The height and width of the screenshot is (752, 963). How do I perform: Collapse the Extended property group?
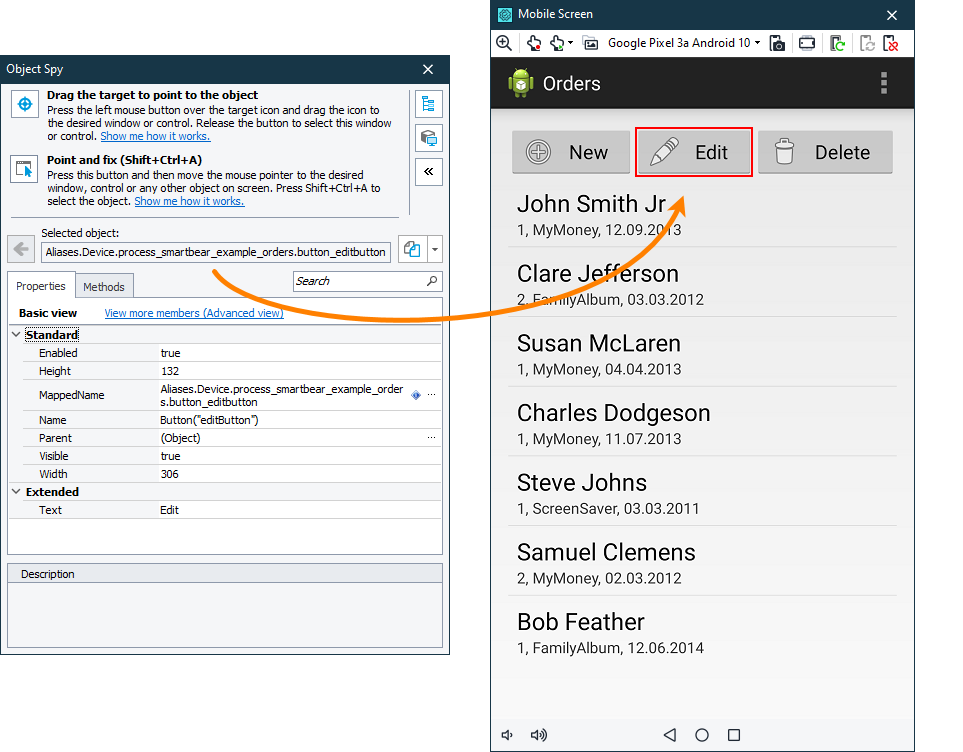click(x=16, y=492)
